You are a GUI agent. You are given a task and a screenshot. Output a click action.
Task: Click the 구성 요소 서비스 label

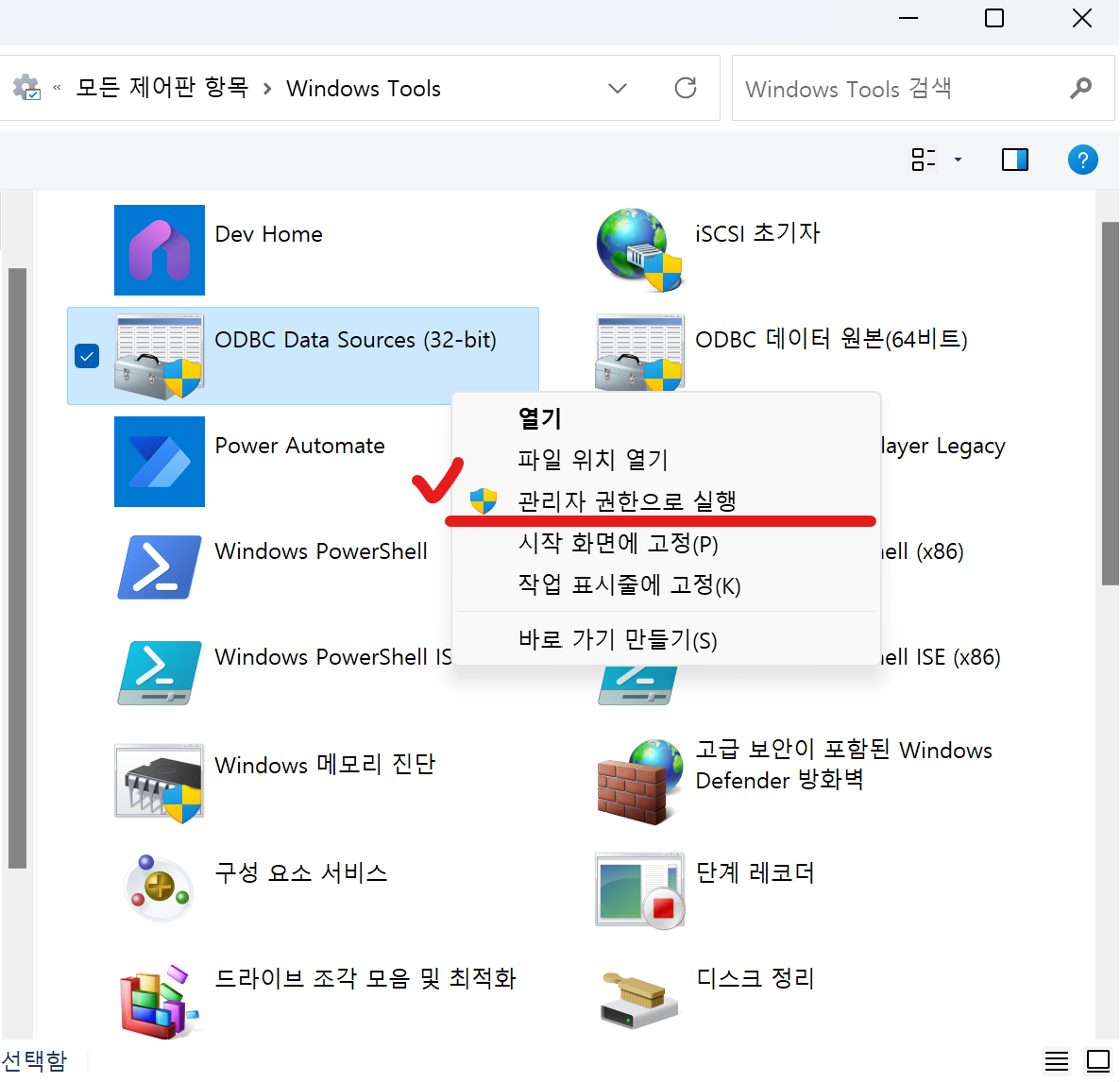300,872
